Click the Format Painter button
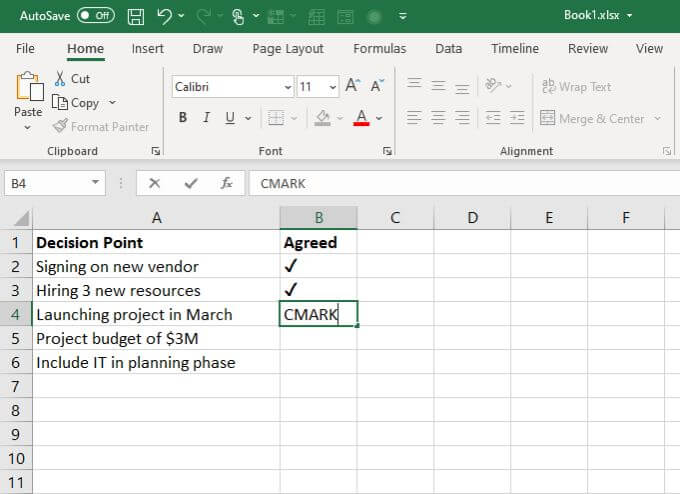The width and height of the screenshot is (680, 494). click(101, 127)
